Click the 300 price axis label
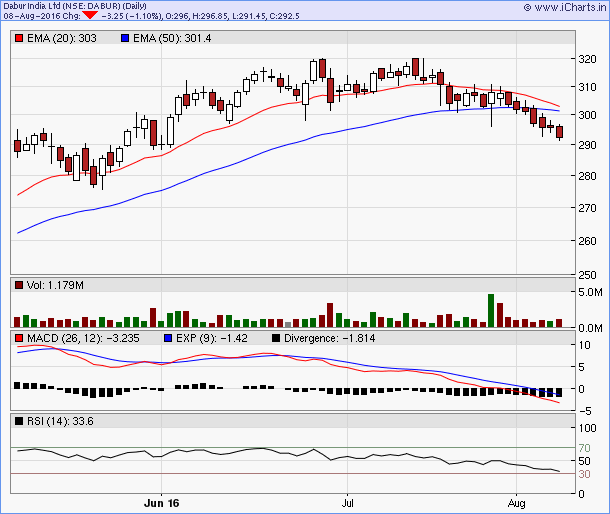610x514 pixels. click(x=587, y=115)
